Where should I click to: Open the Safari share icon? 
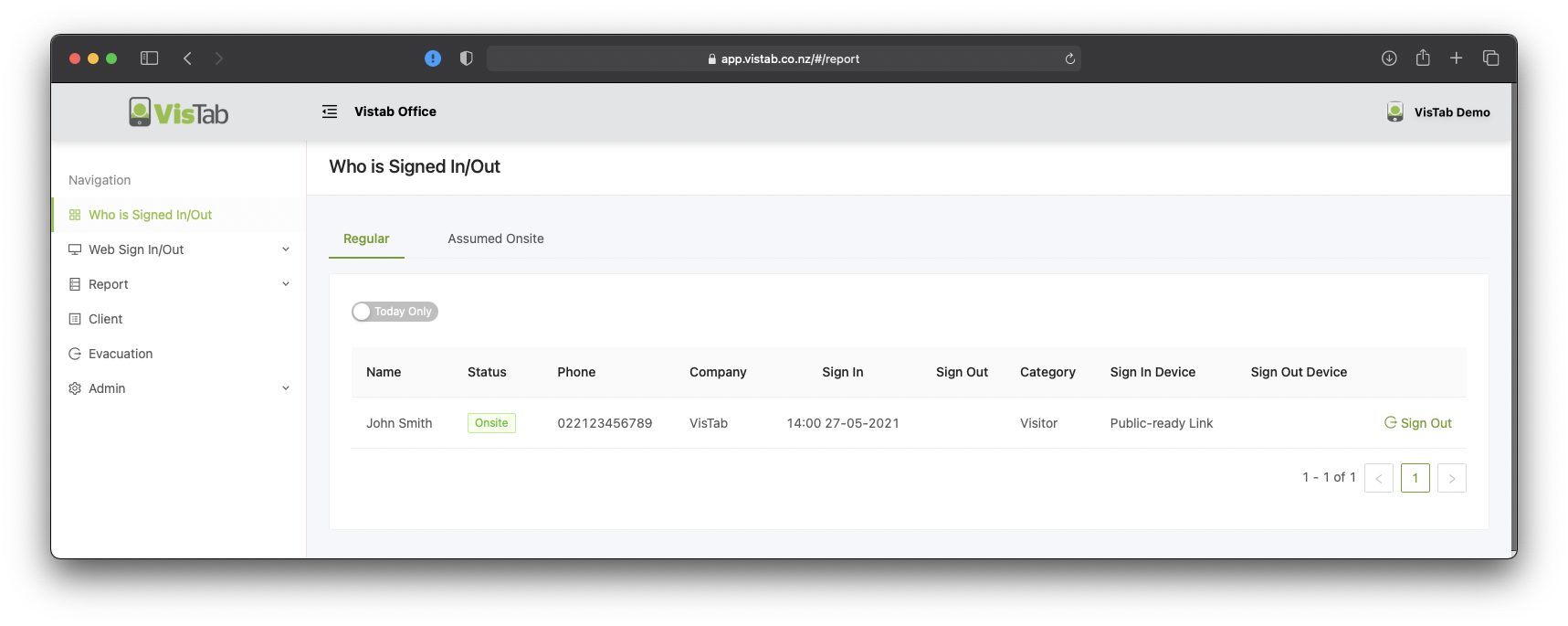click(1423, 58)
